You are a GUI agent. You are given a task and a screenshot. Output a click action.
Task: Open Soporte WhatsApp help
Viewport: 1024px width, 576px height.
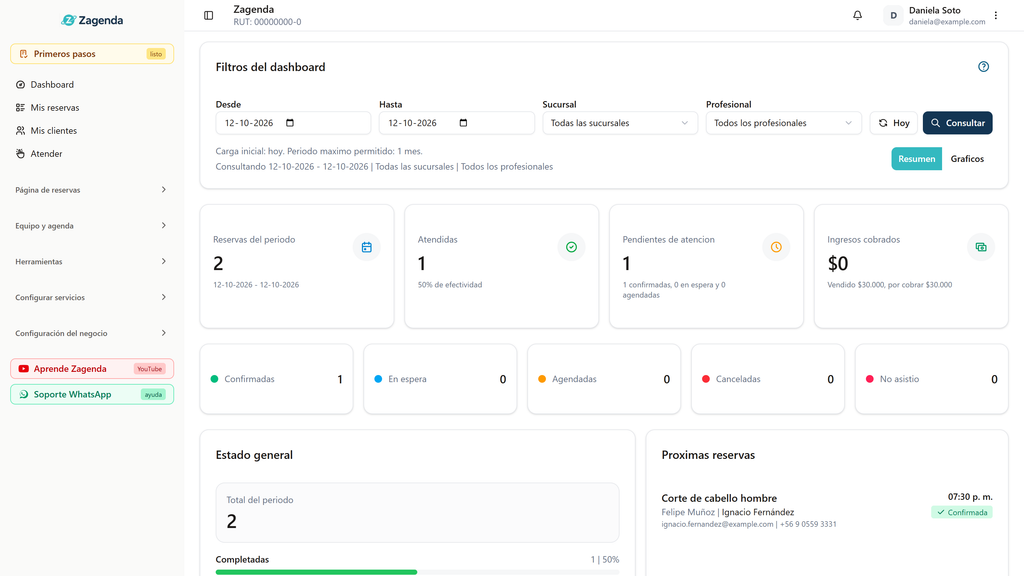92,394
